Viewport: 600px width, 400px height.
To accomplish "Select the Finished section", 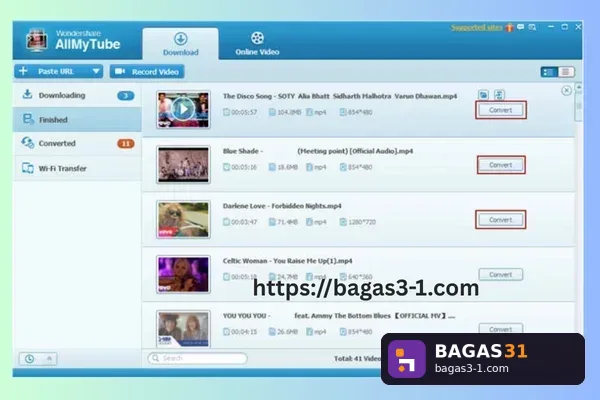I will tap(77, 119).
